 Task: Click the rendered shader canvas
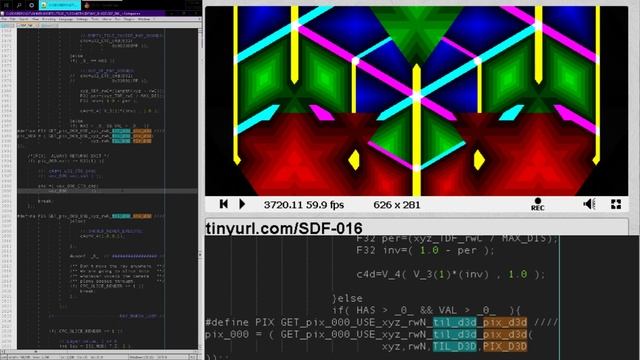416,101
